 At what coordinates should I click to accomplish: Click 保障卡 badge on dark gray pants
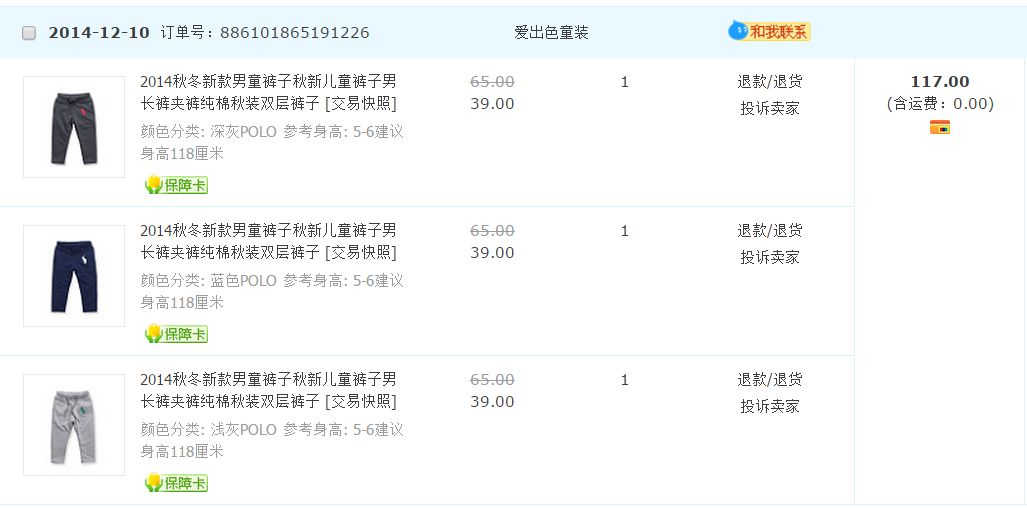[176, 185]
